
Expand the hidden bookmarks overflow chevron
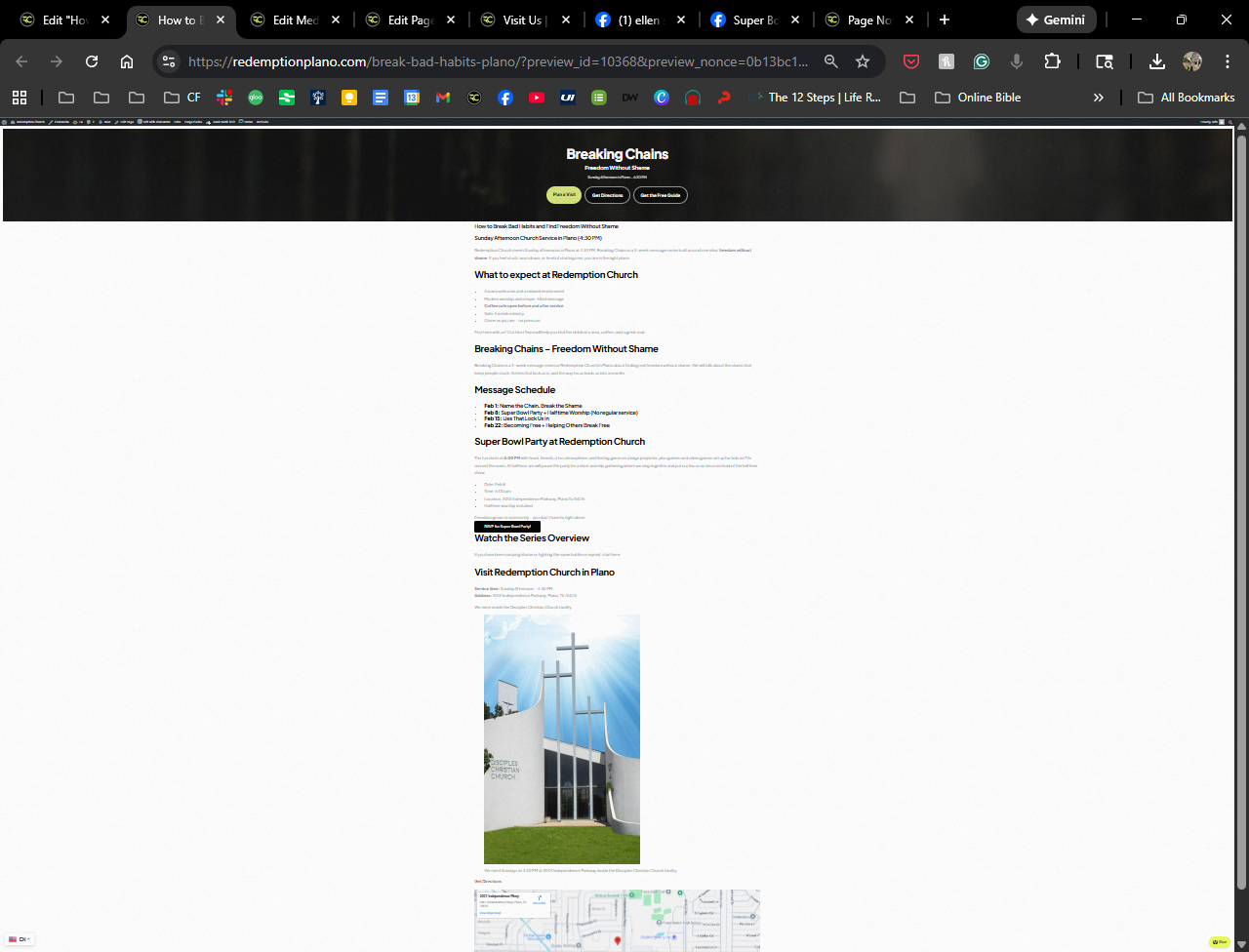pos(1099,98)
